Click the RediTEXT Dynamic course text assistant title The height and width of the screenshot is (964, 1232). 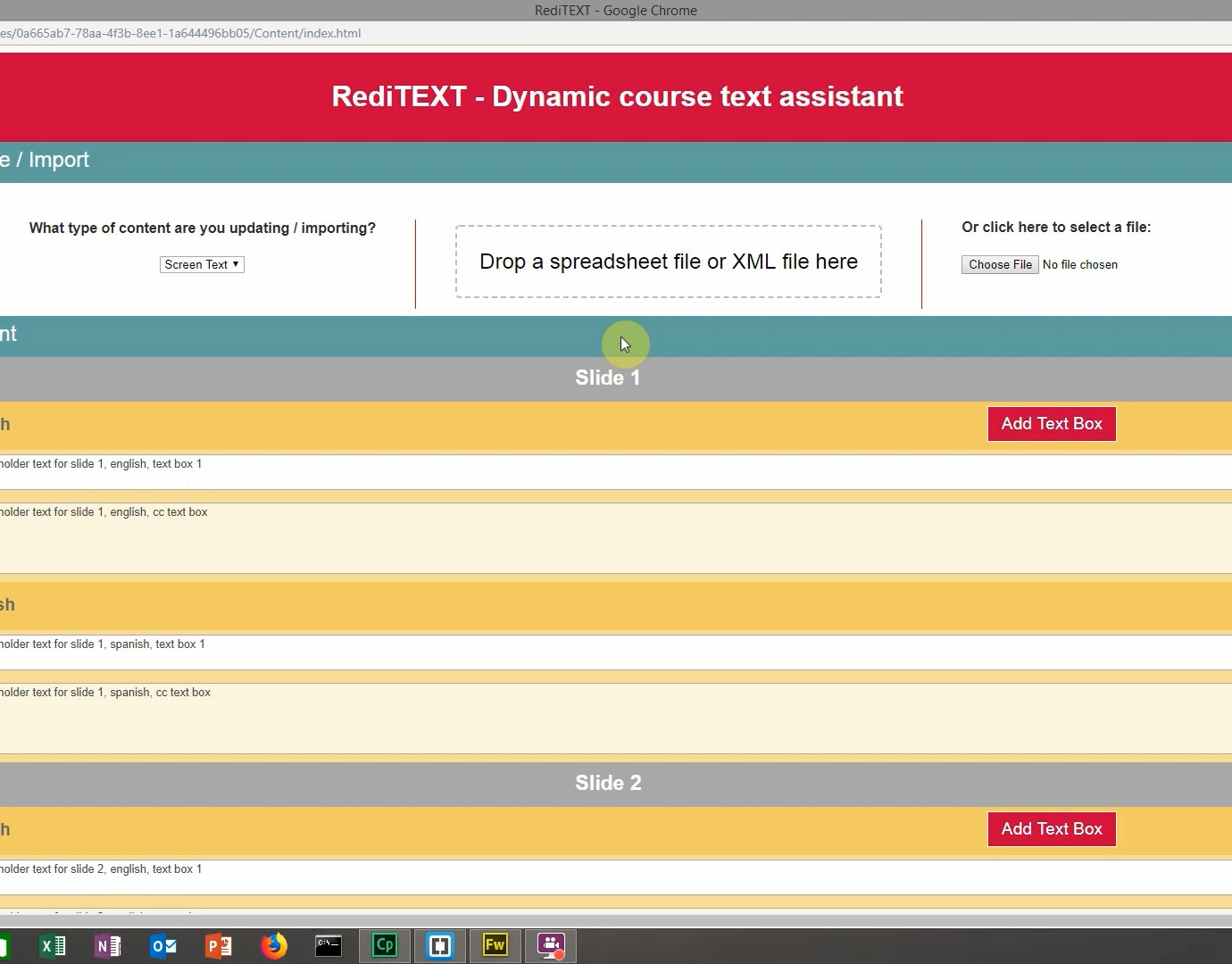618,96
